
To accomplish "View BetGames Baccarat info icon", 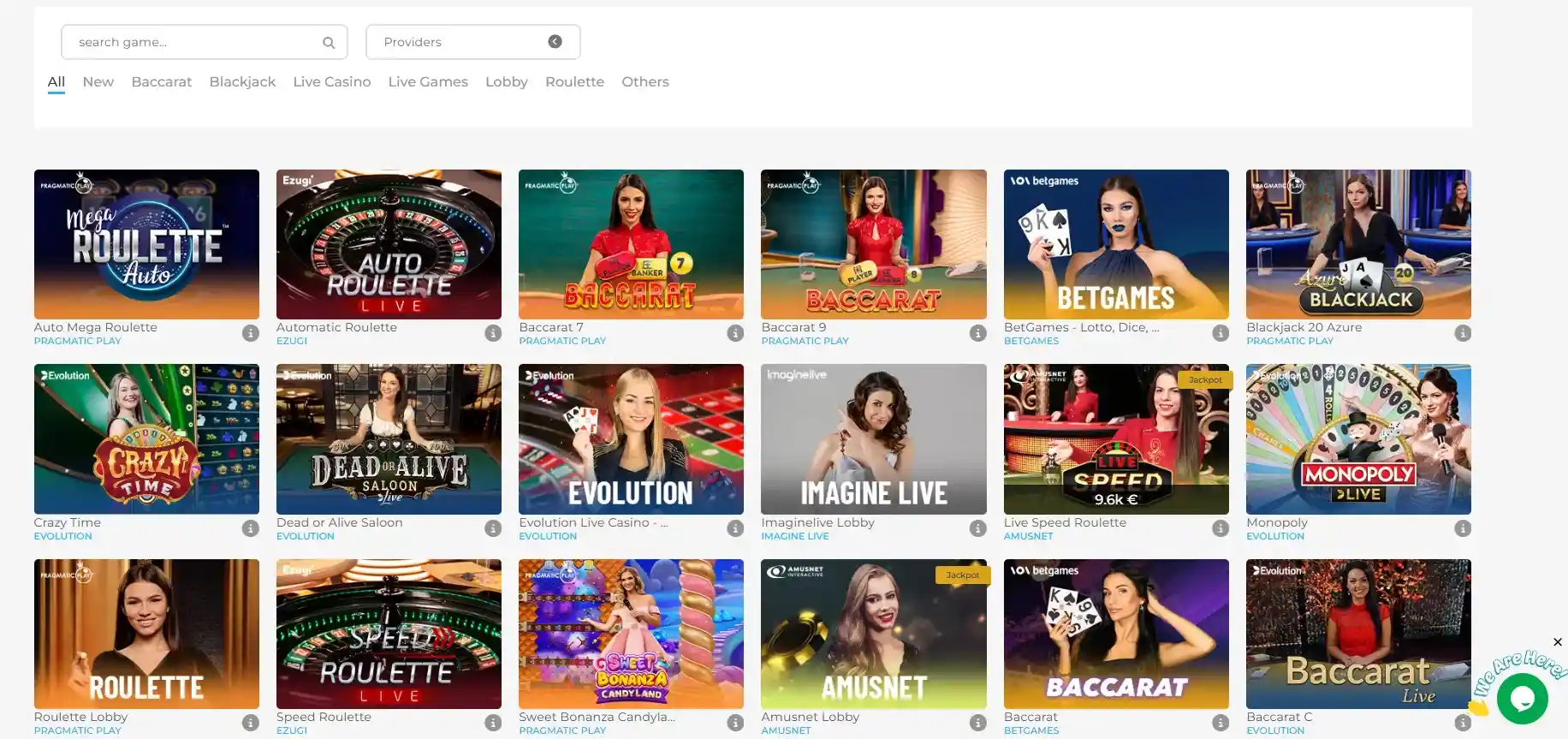I will (x=1221, y=723).
